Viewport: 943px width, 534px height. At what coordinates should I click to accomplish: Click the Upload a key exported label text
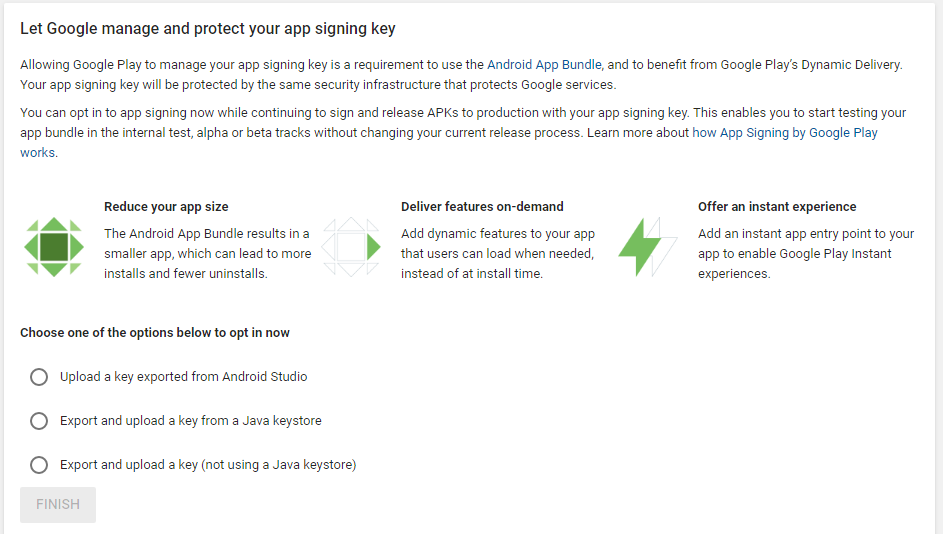(x=183, y=377)
